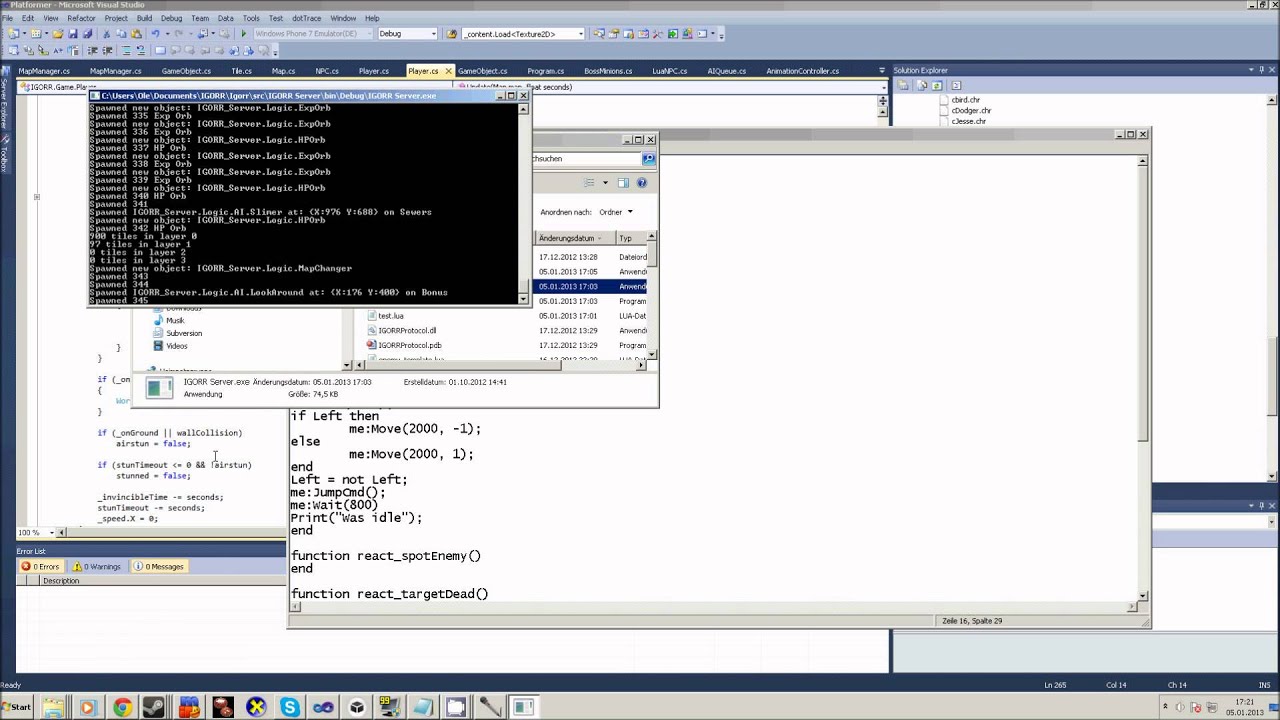Close the active Player.cs tab
The height and width of the screenshot is (720, 1280).
click(x=448, y=71)
